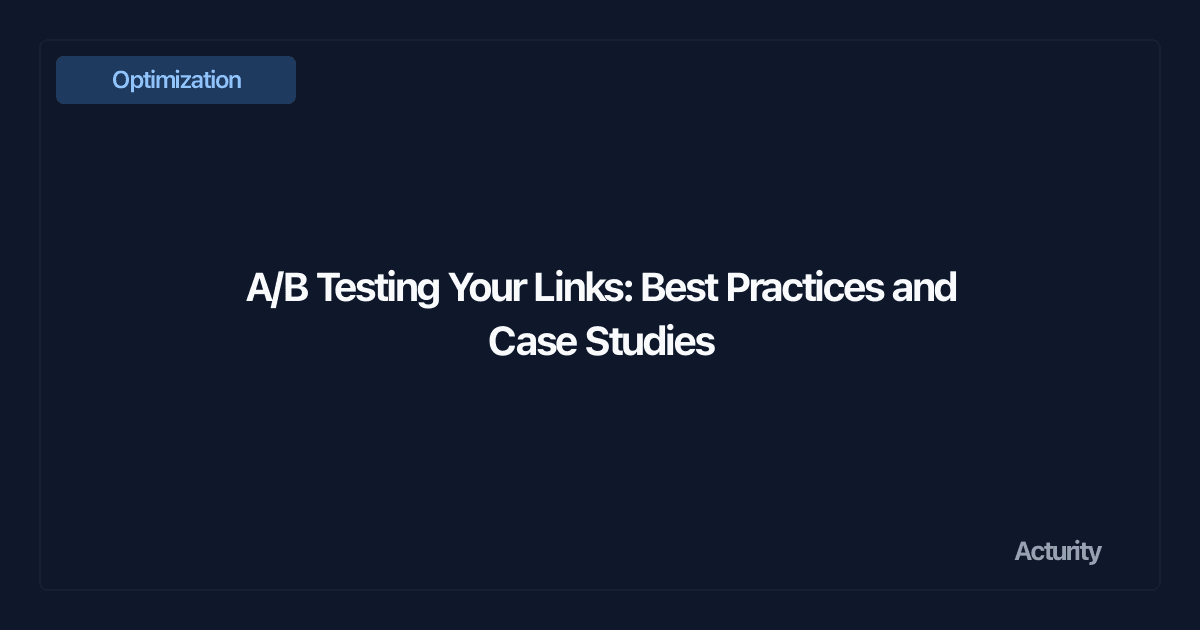Click the Optimization category badge
Screen dimensions: 1200x630
(176, 80)
